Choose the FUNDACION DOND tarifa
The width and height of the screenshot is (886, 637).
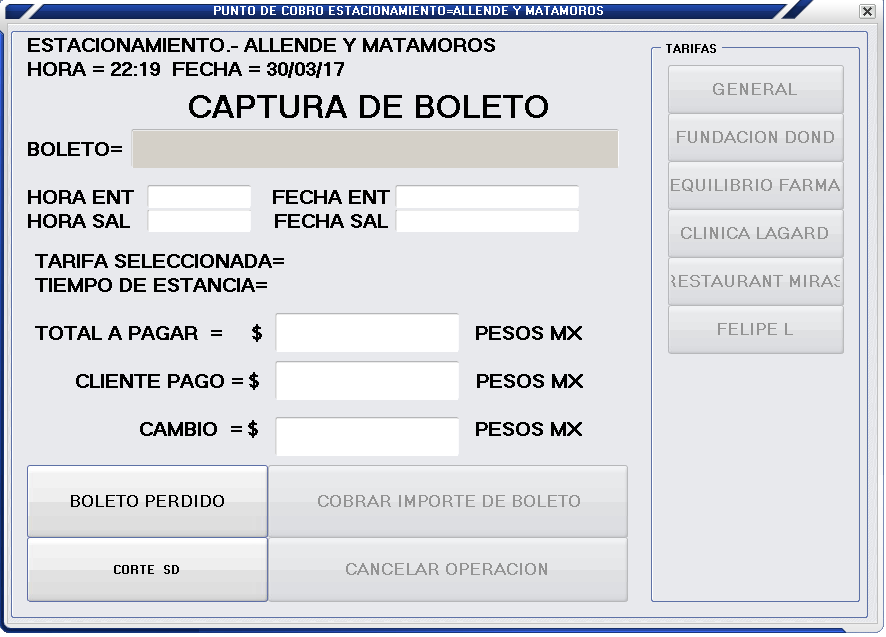pos(755,137)
